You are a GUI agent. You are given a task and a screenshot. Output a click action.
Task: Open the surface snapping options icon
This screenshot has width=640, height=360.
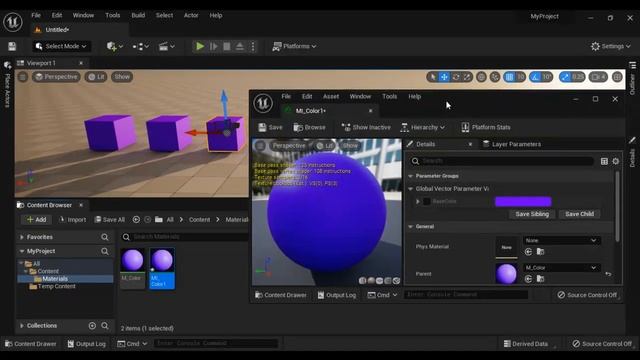[x=495, y=77]
